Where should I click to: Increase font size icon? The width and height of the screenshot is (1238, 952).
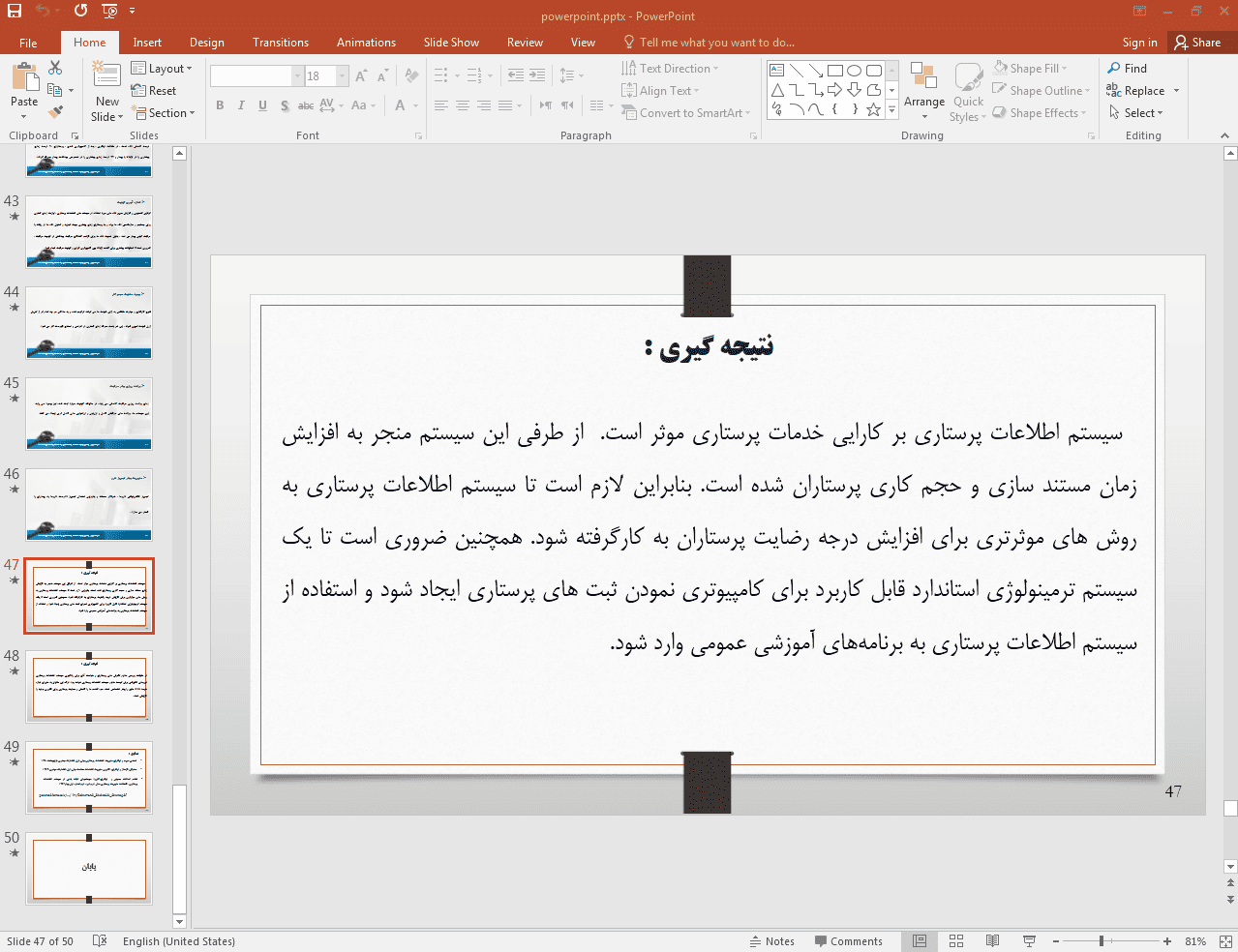[x=361, y=75]
